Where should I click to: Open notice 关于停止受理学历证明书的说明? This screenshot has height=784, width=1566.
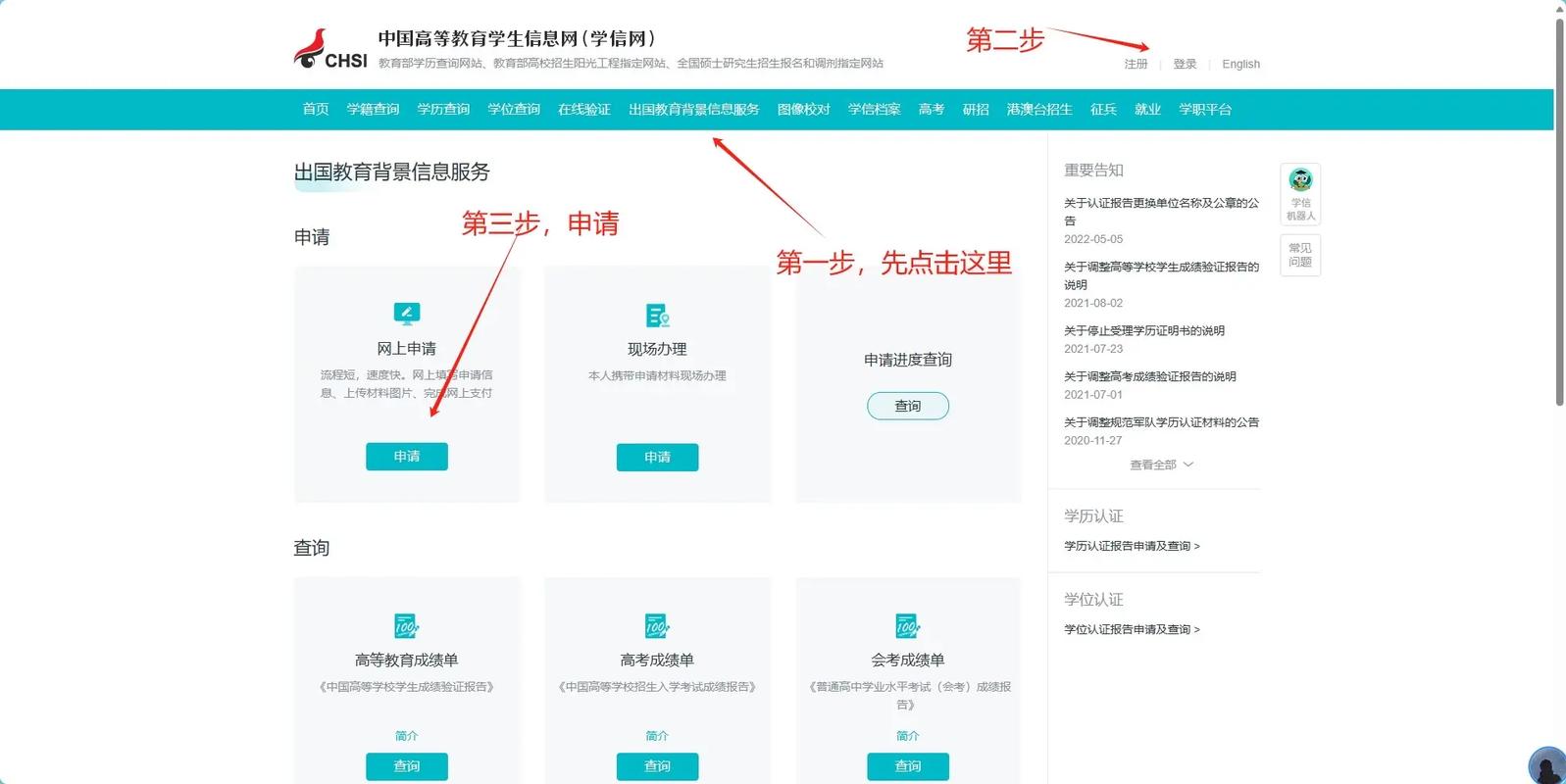(1144, 331)
